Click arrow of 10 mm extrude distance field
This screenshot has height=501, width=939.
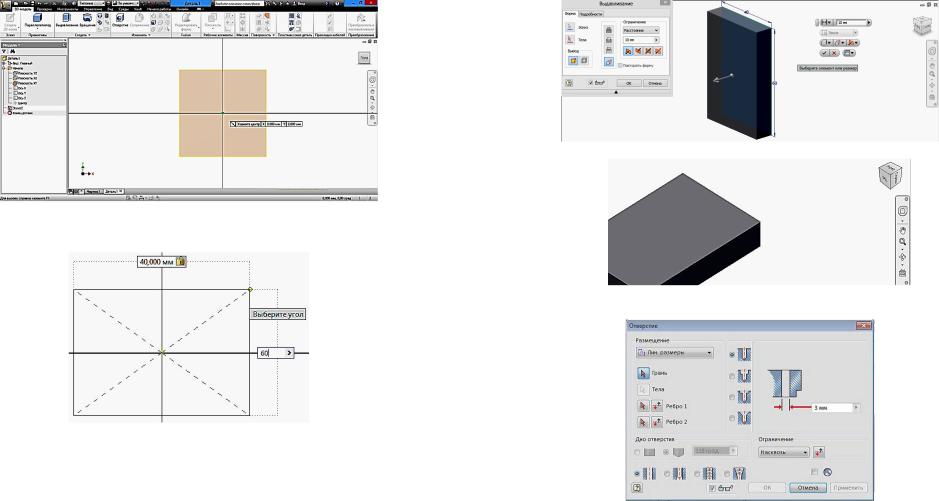(x=656, y=40)
